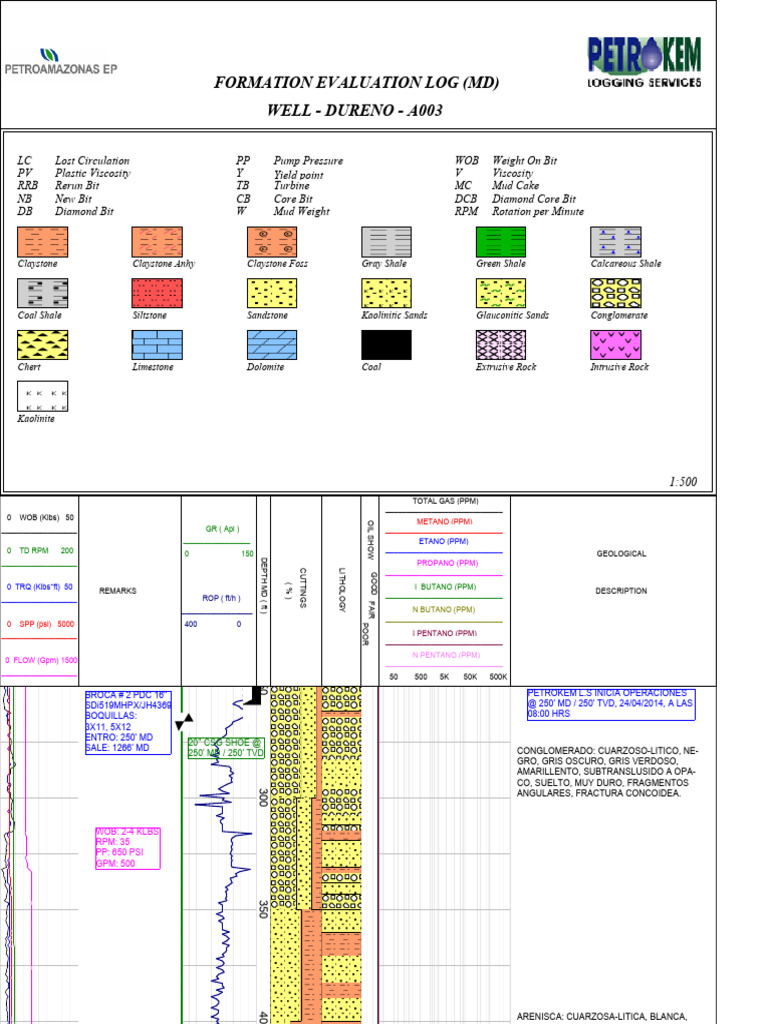Select the Calcareous Shale pattern swatch
This screenshot has height=1024, width=768.
click(x=616, y=242)
